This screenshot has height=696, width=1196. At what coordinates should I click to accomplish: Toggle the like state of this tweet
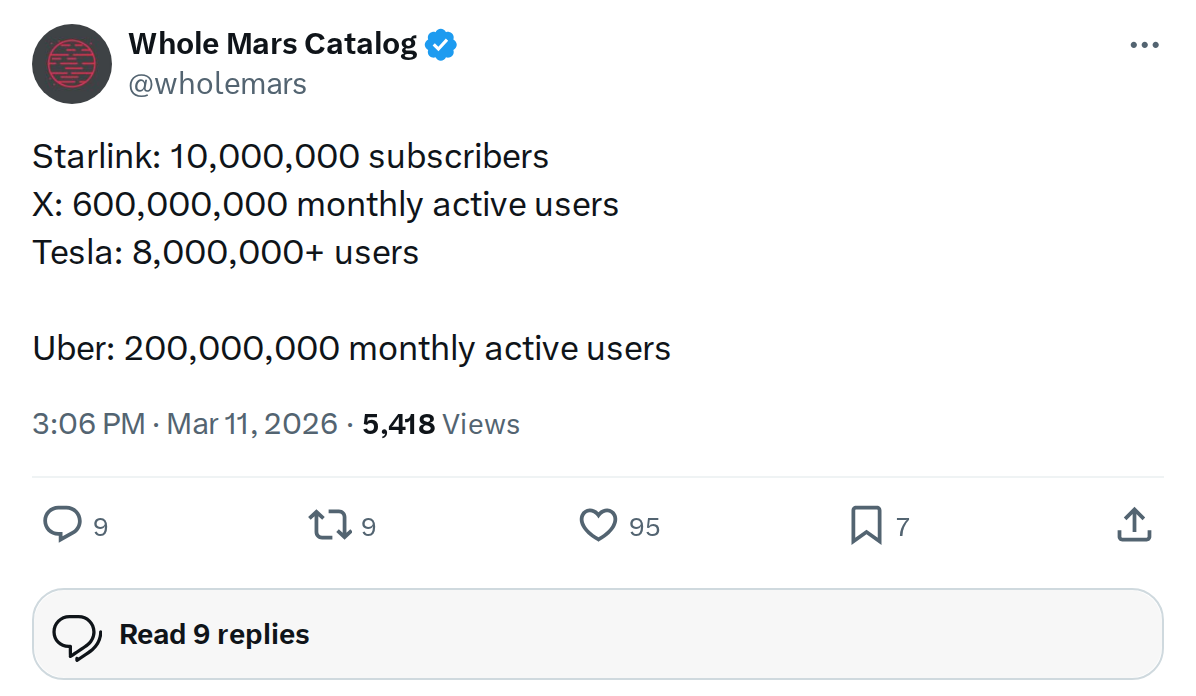pos(598,525)
